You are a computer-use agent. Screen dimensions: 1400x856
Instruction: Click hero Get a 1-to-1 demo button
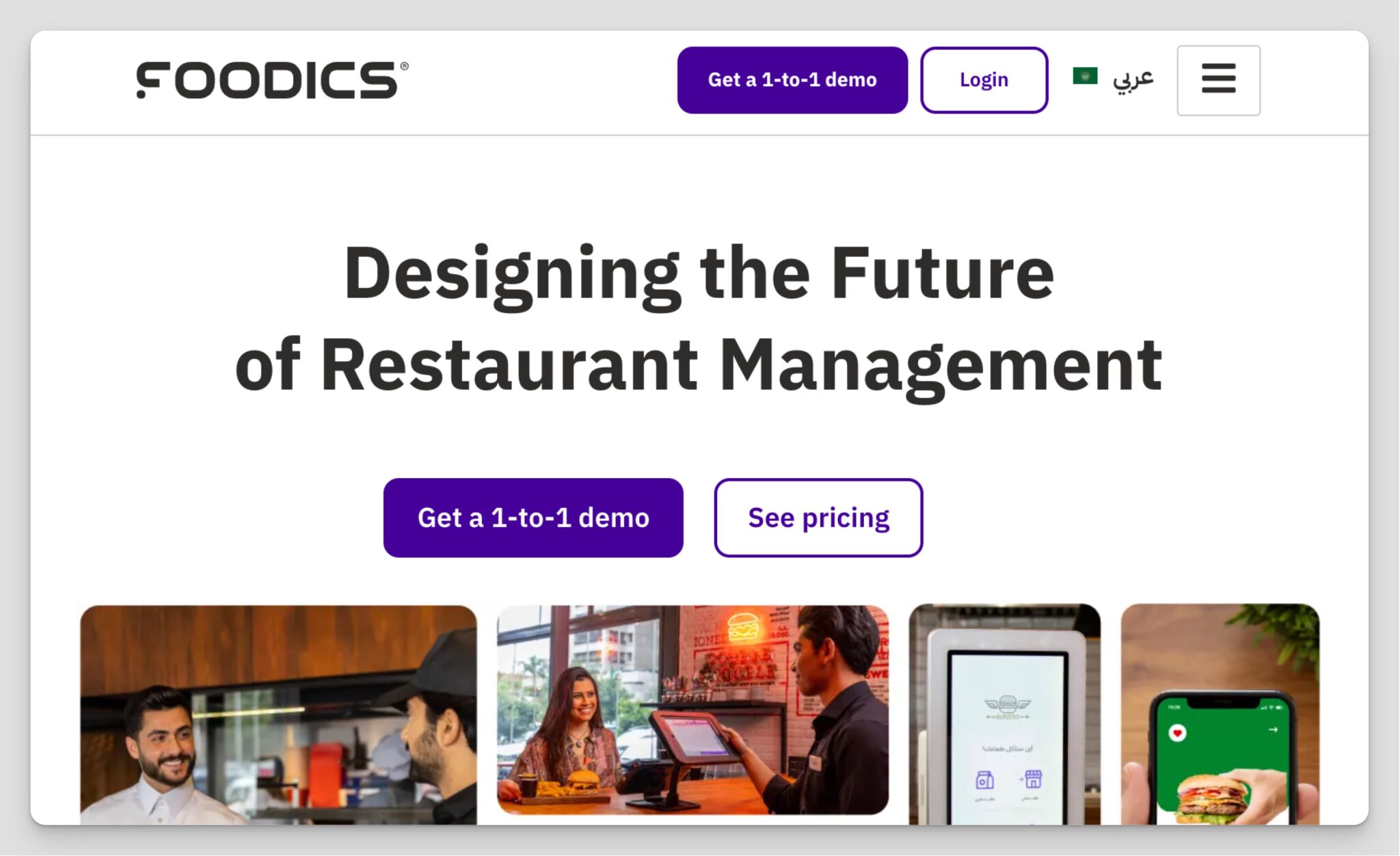[x=533, y=518]
